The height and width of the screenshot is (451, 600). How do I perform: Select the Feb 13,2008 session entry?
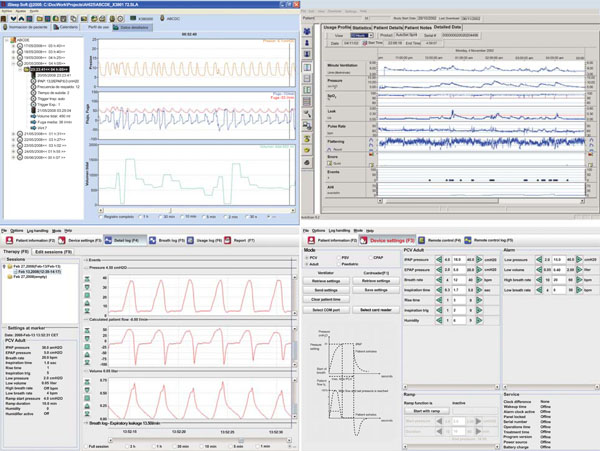pos(39,272)
